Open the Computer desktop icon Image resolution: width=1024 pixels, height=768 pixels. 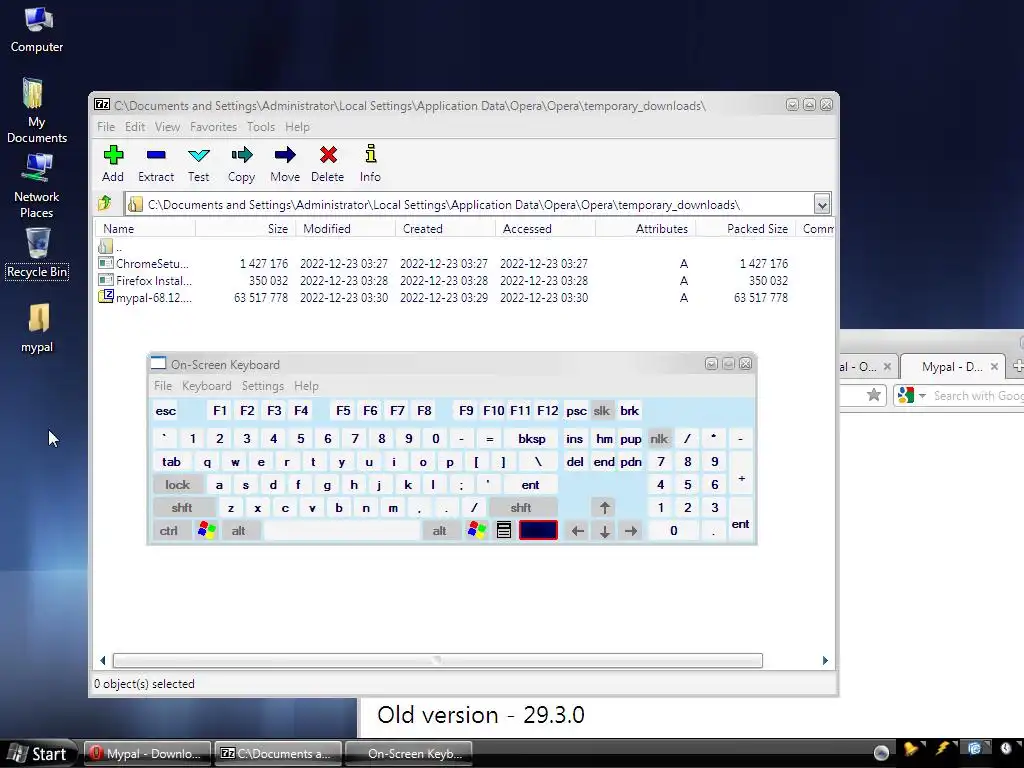[37, 29]
